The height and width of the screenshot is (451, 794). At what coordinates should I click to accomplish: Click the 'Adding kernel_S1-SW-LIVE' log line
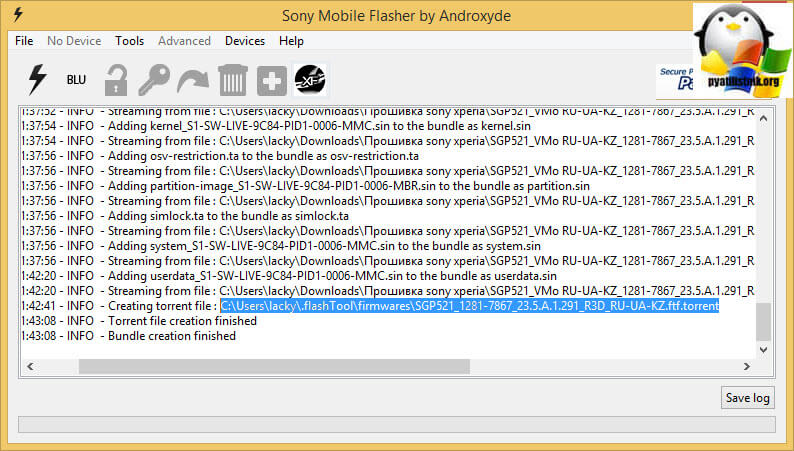276,126
